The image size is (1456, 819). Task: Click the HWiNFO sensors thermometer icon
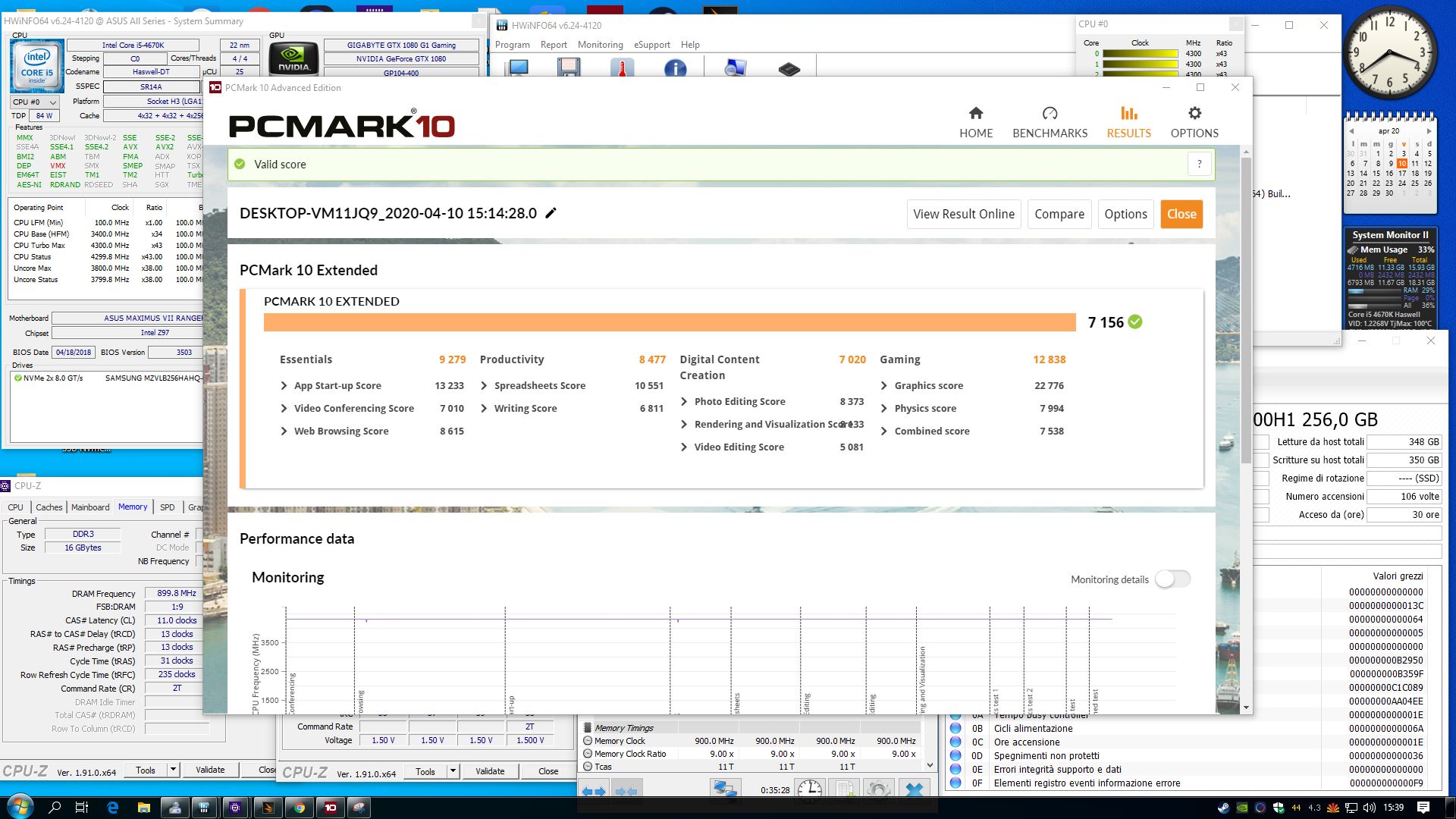click(621, 69)
